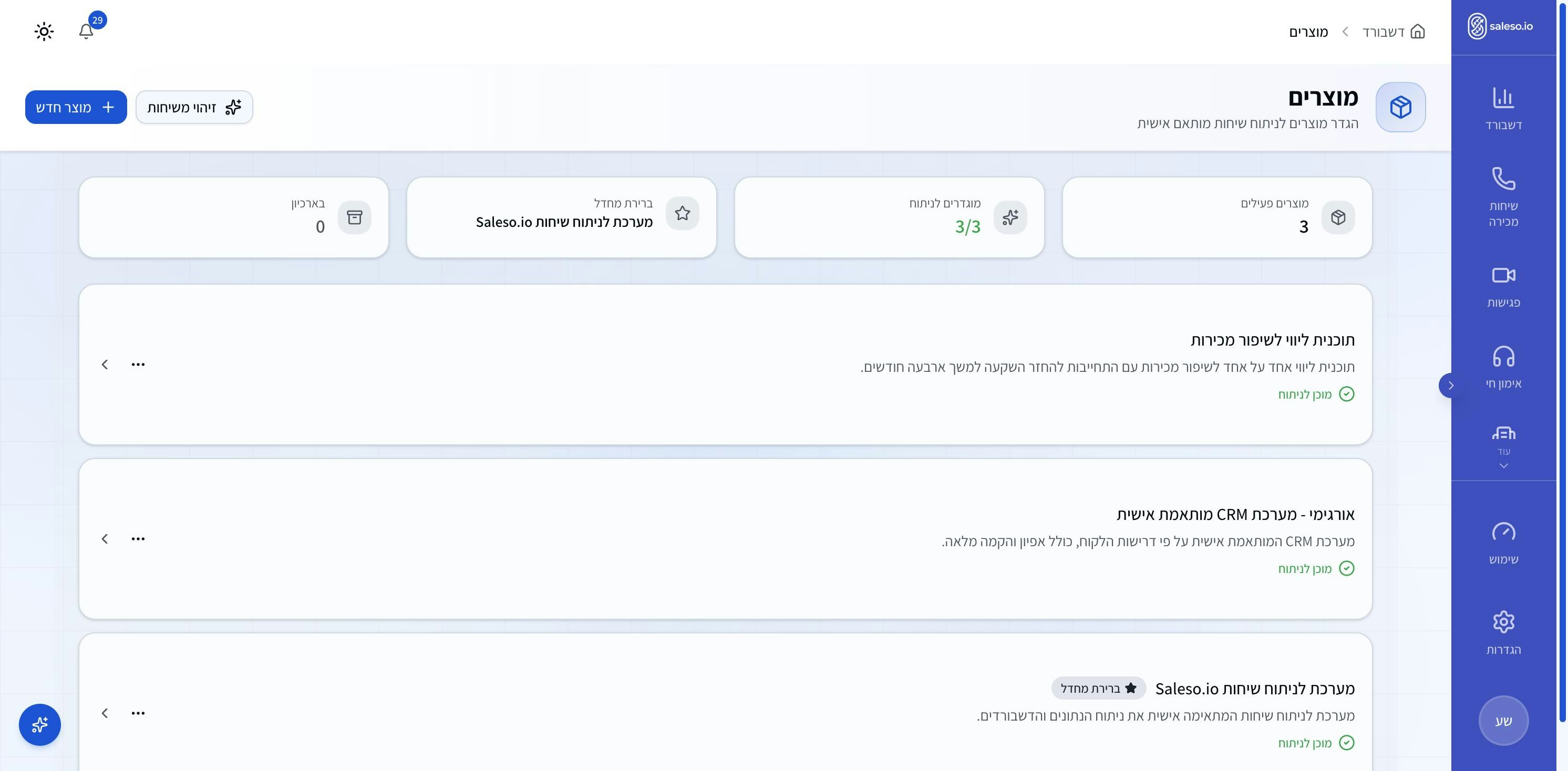The width and height of the screenshot is (1568, 771).
Task: Click the phone icon for שיחות מכירה
Action: pyautogui.click(x=1503, y=179)
